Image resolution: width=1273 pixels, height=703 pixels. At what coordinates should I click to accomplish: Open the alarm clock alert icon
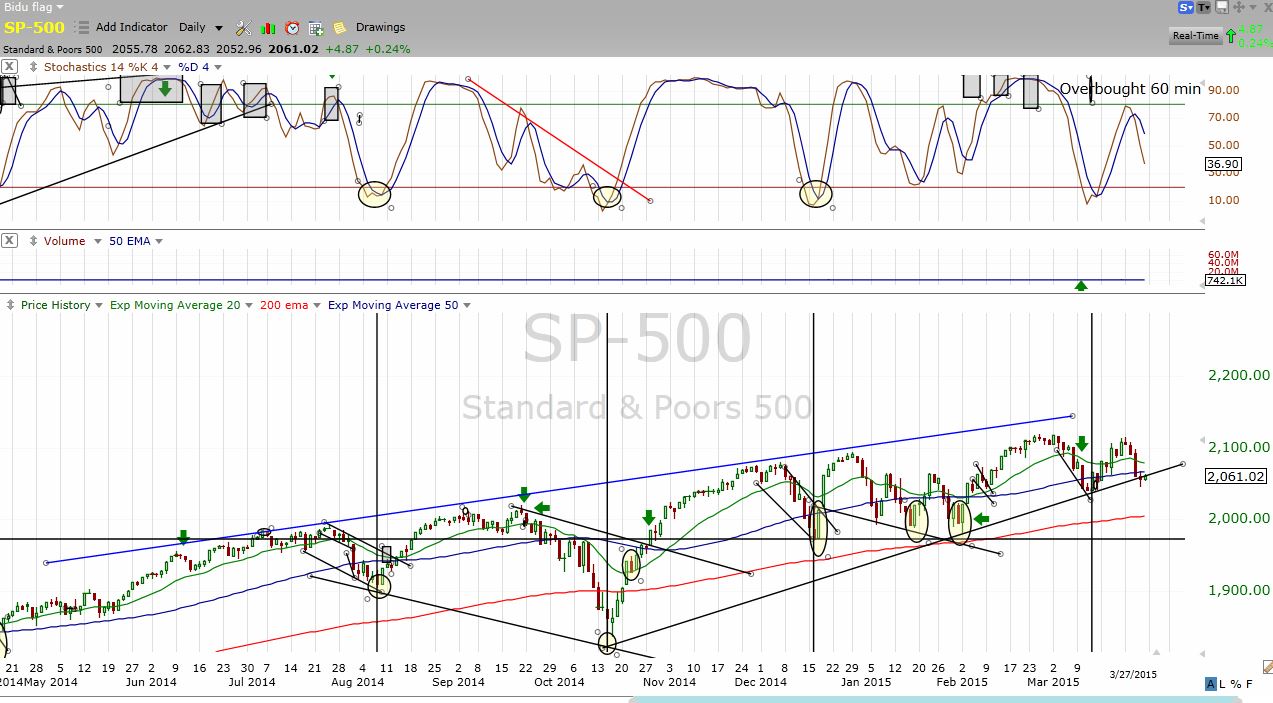tap(292, 28)
